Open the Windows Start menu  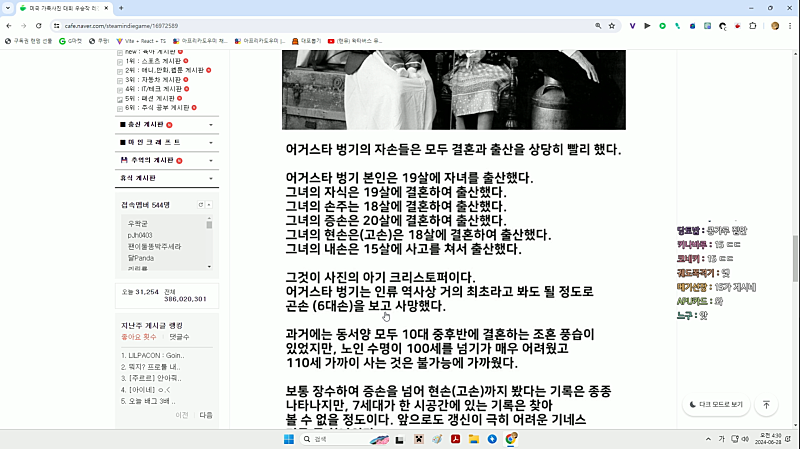coord(289,439)
